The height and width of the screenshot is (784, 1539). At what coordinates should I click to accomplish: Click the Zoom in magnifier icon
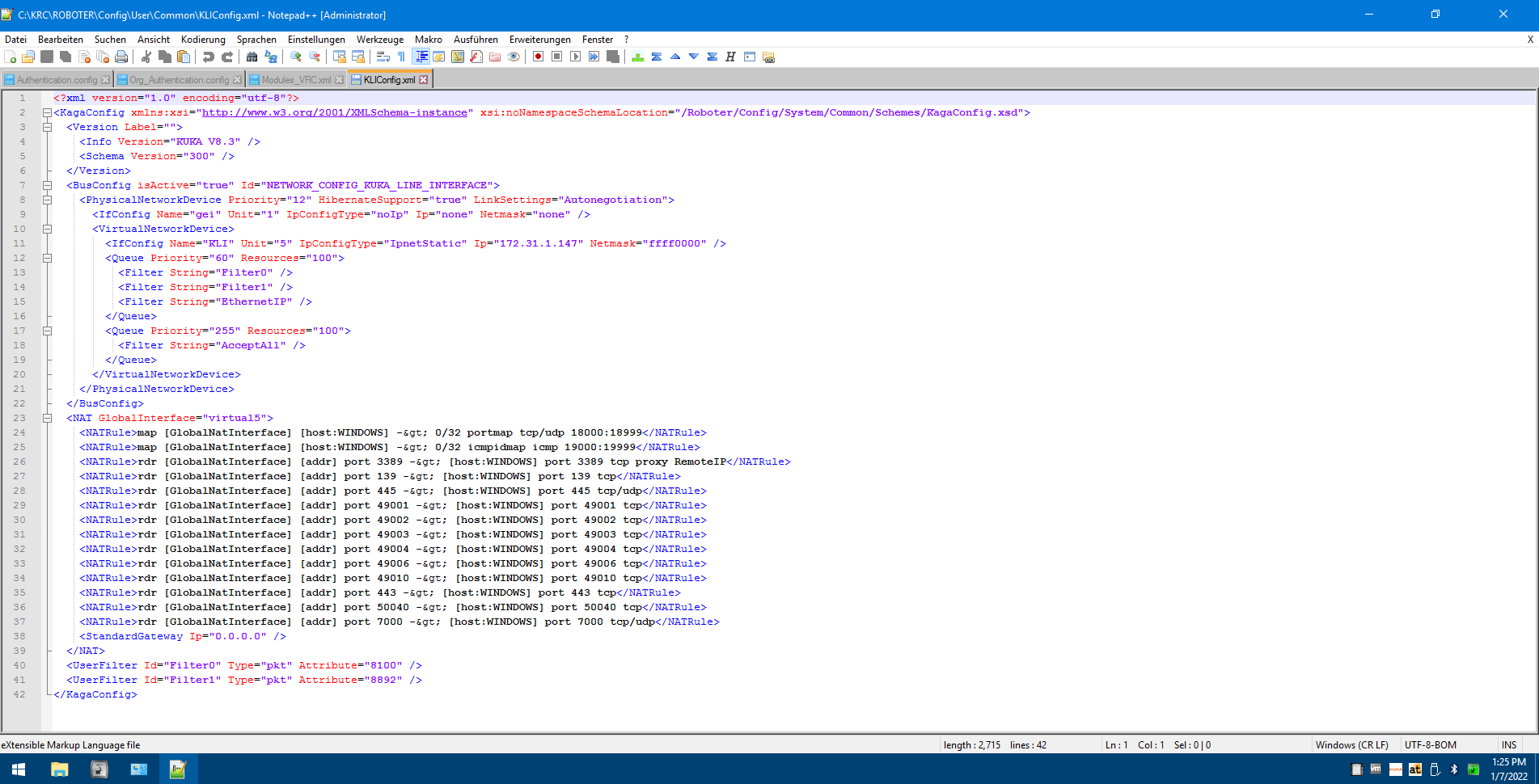click(296, 57)
